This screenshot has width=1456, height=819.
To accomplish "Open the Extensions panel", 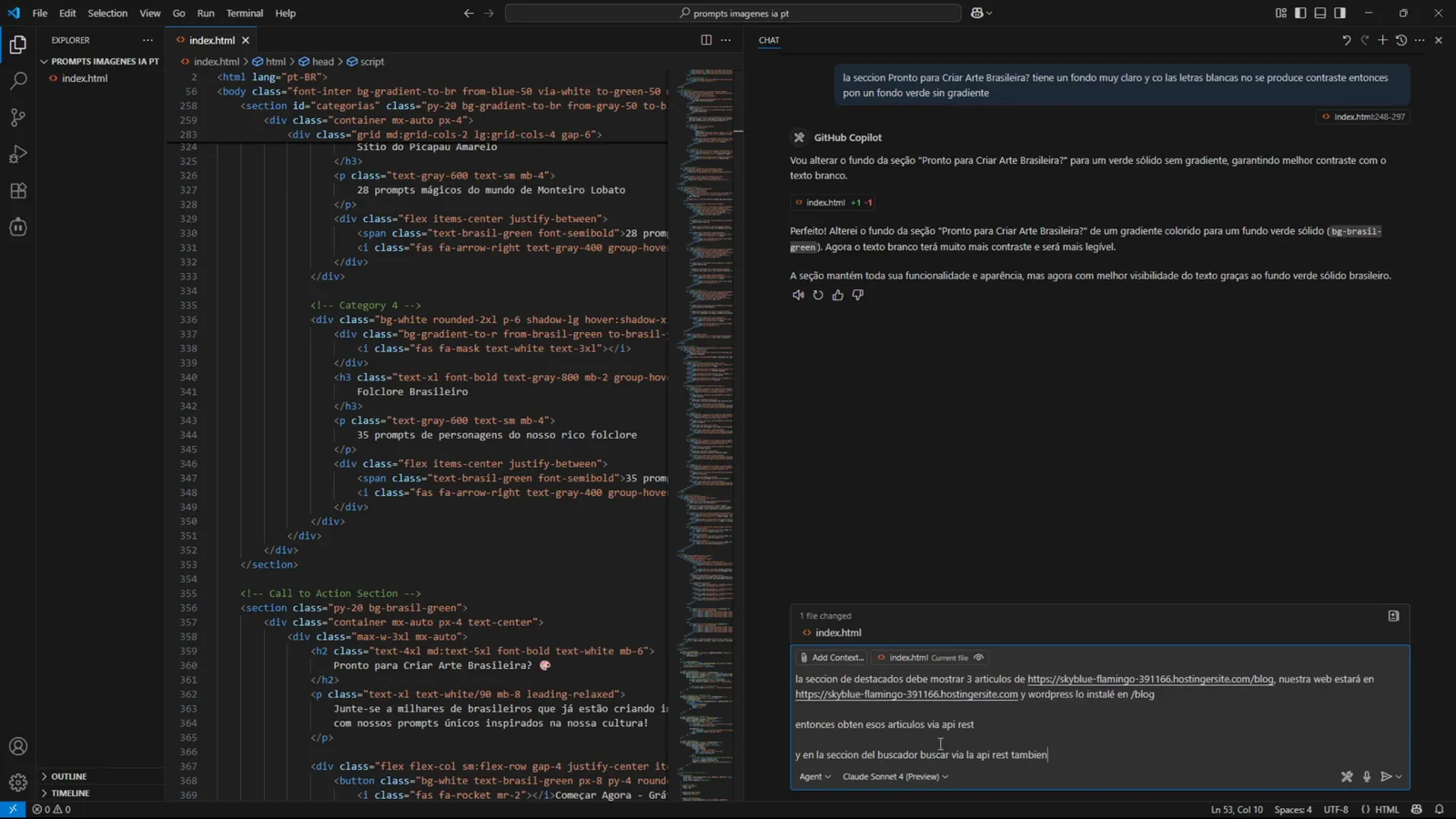I will (x=18, y=191).
